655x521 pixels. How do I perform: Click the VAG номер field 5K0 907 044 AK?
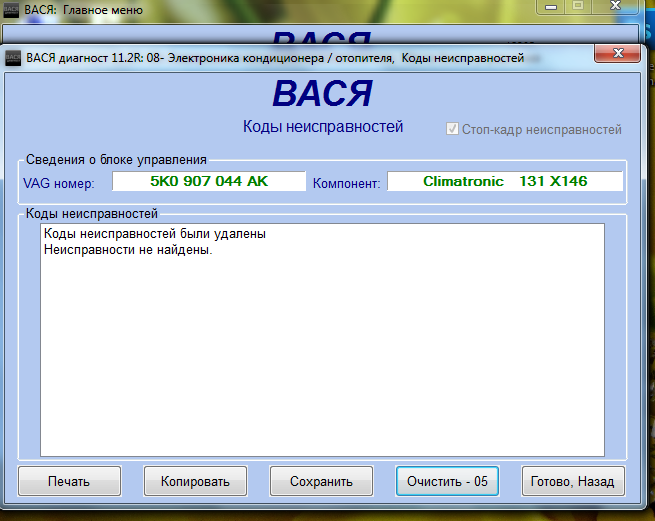pyautogui.click(x=209, y=181)
